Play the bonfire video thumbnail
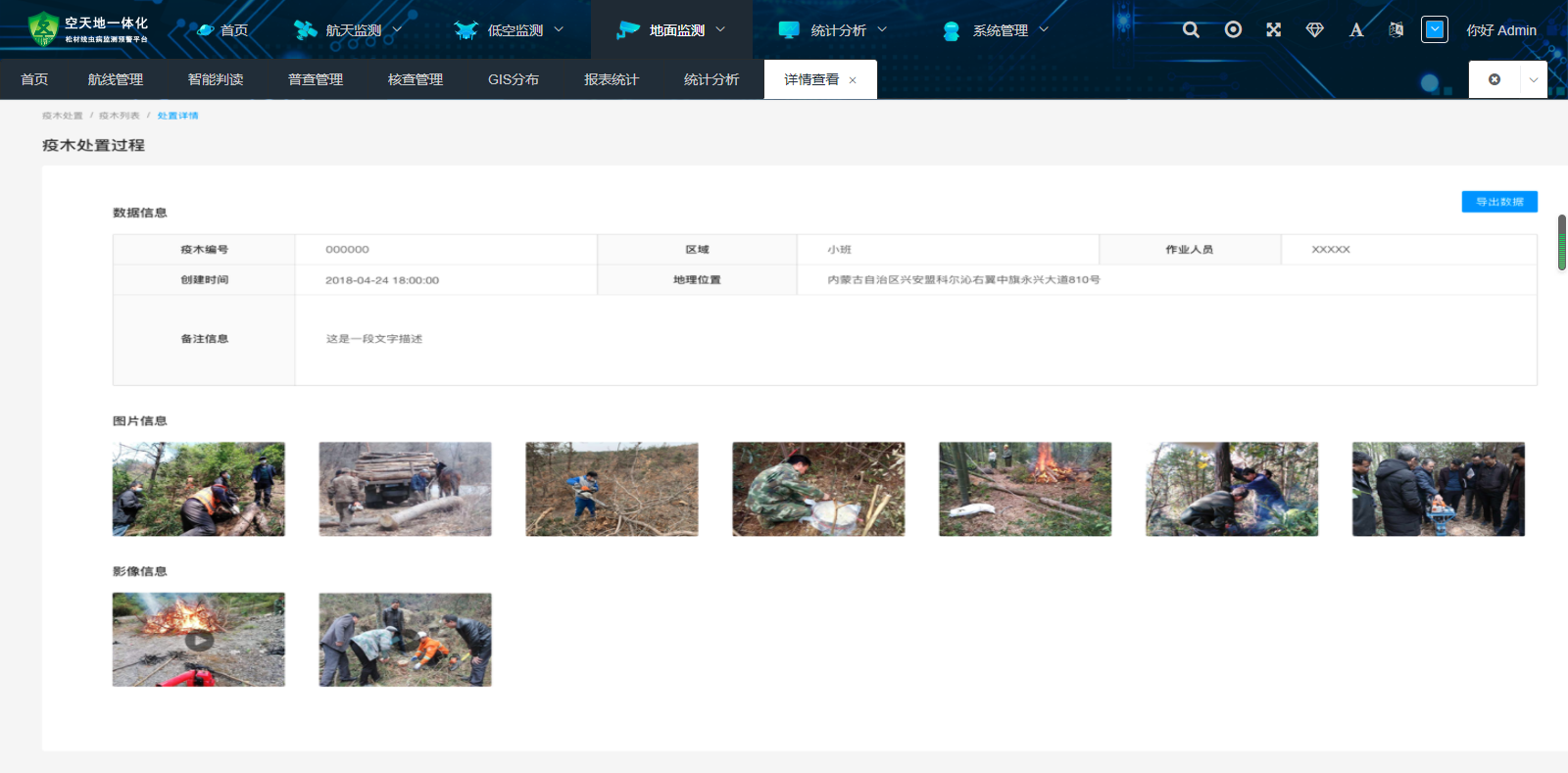 coord(199,640)
